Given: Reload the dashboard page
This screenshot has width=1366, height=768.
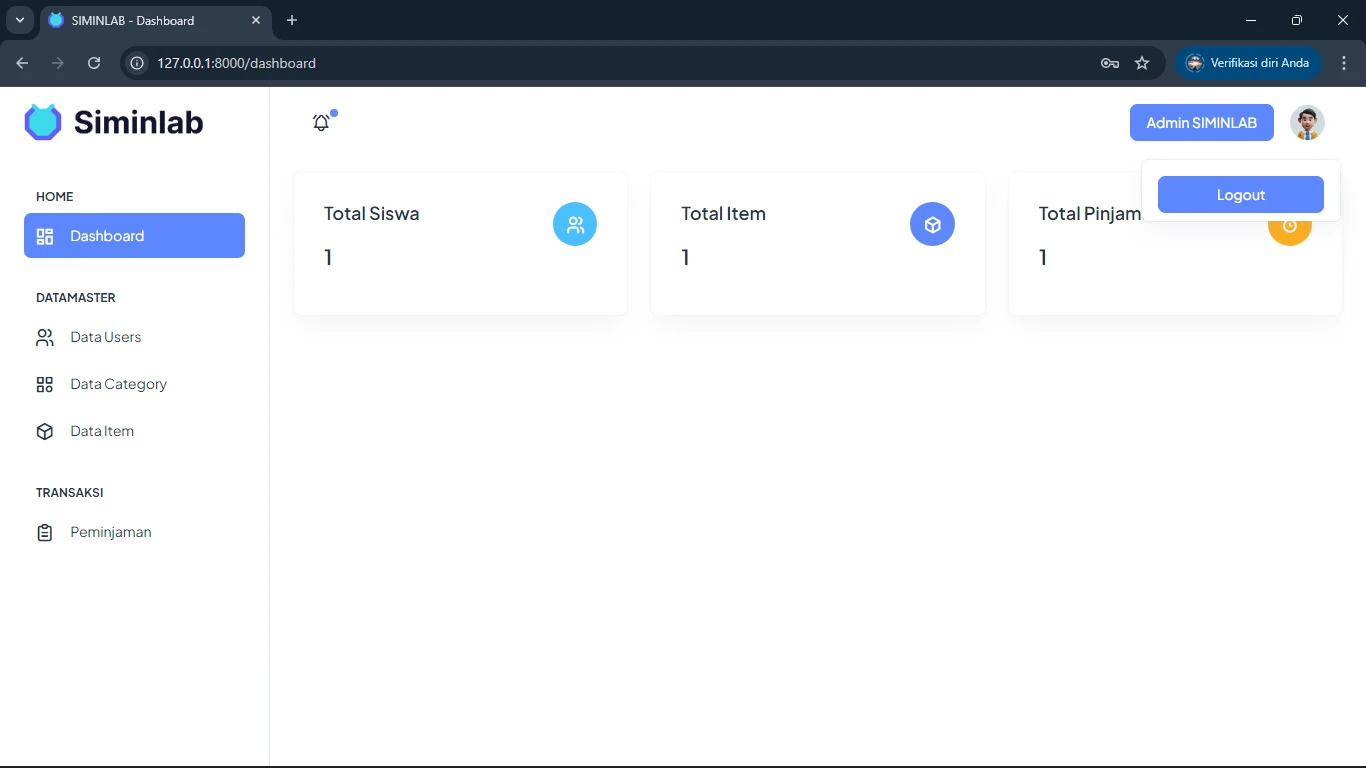Looking at the screenshot, I should (x=94, y=63).
